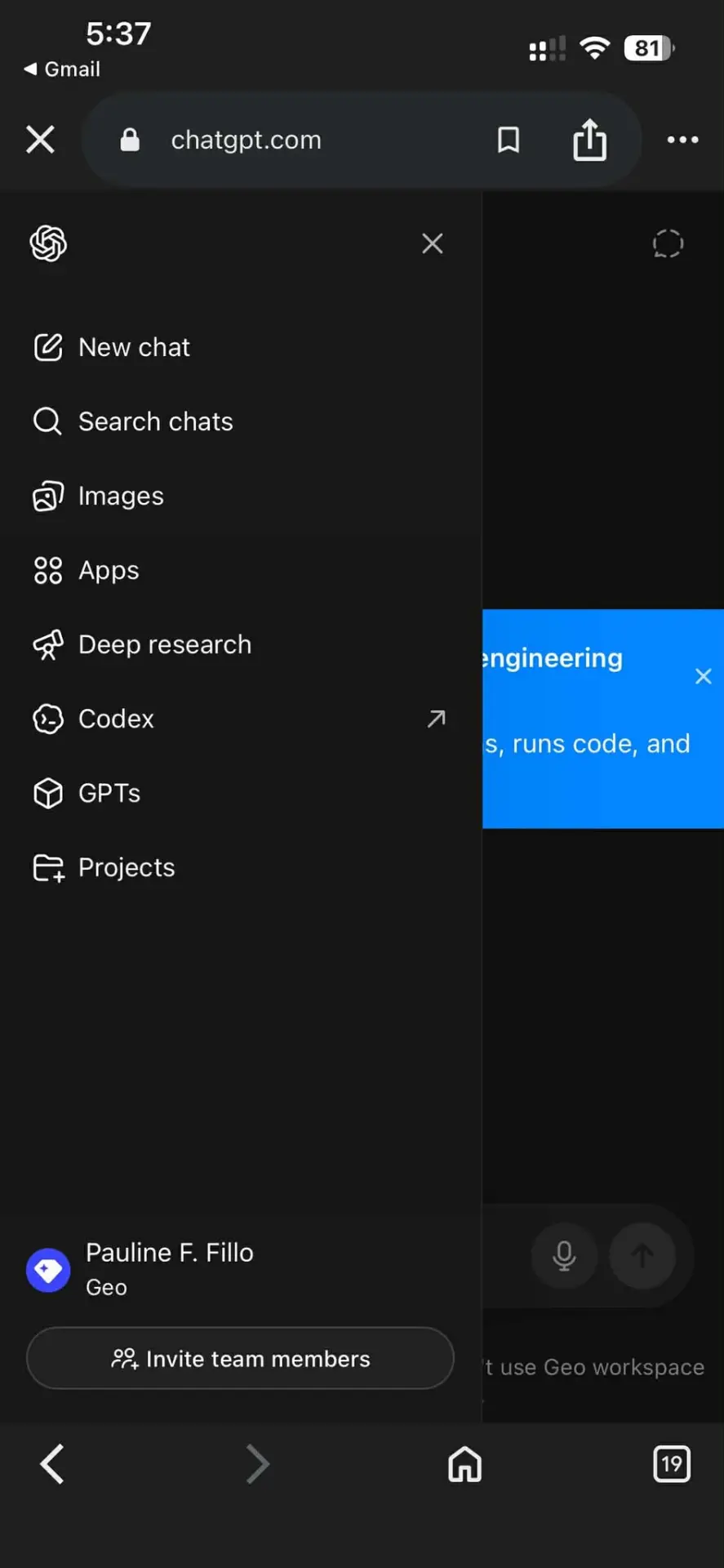
Task: Dismiss the blue engineering banner
Action: coord(704,676)
